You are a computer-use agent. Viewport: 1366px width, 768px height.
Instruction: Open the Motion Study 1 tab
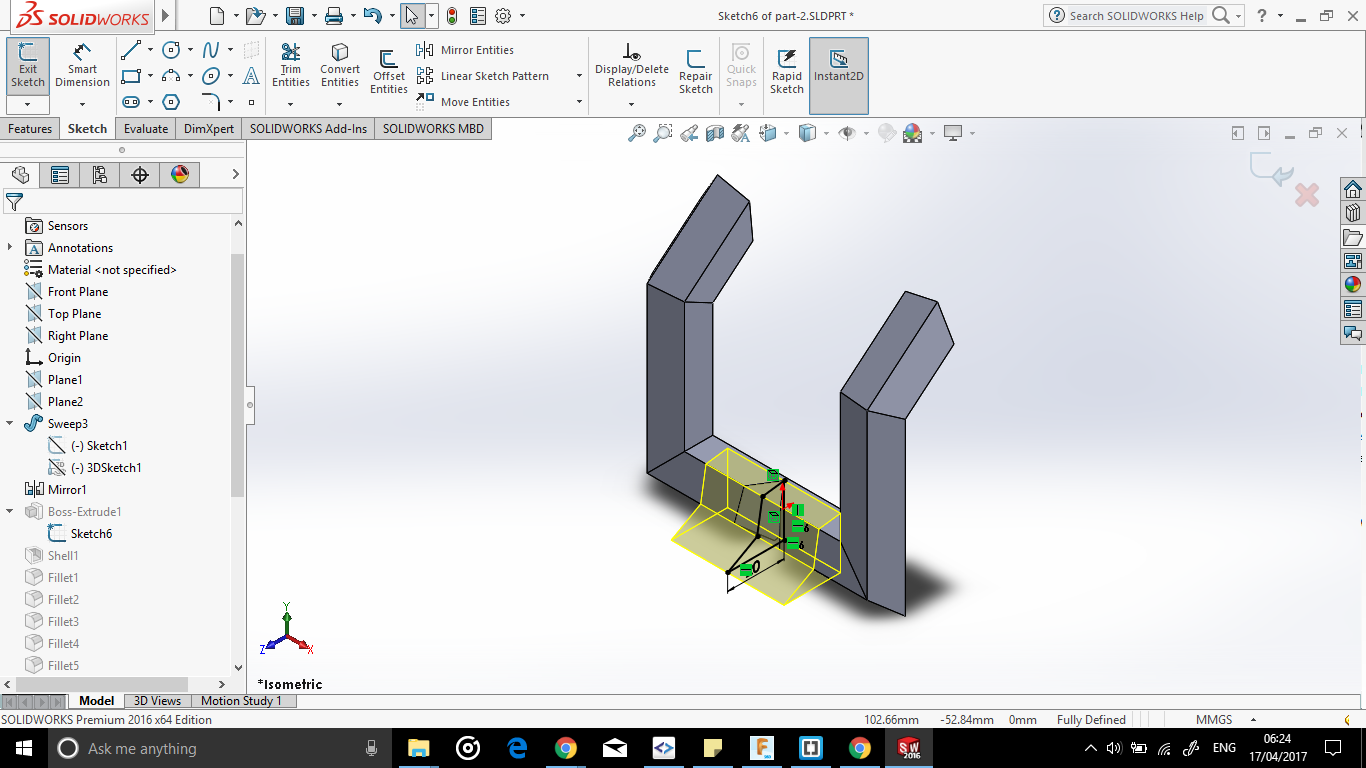point(242,701)
